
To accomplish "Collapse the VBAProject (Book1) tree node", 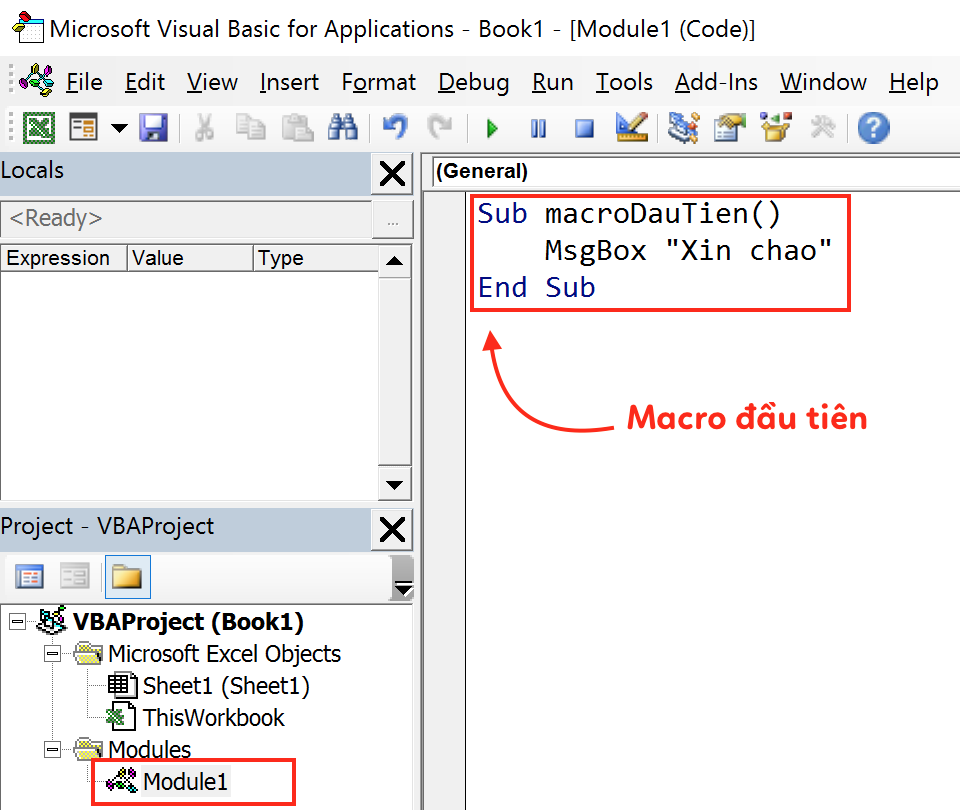I will [x=16, y=620].
